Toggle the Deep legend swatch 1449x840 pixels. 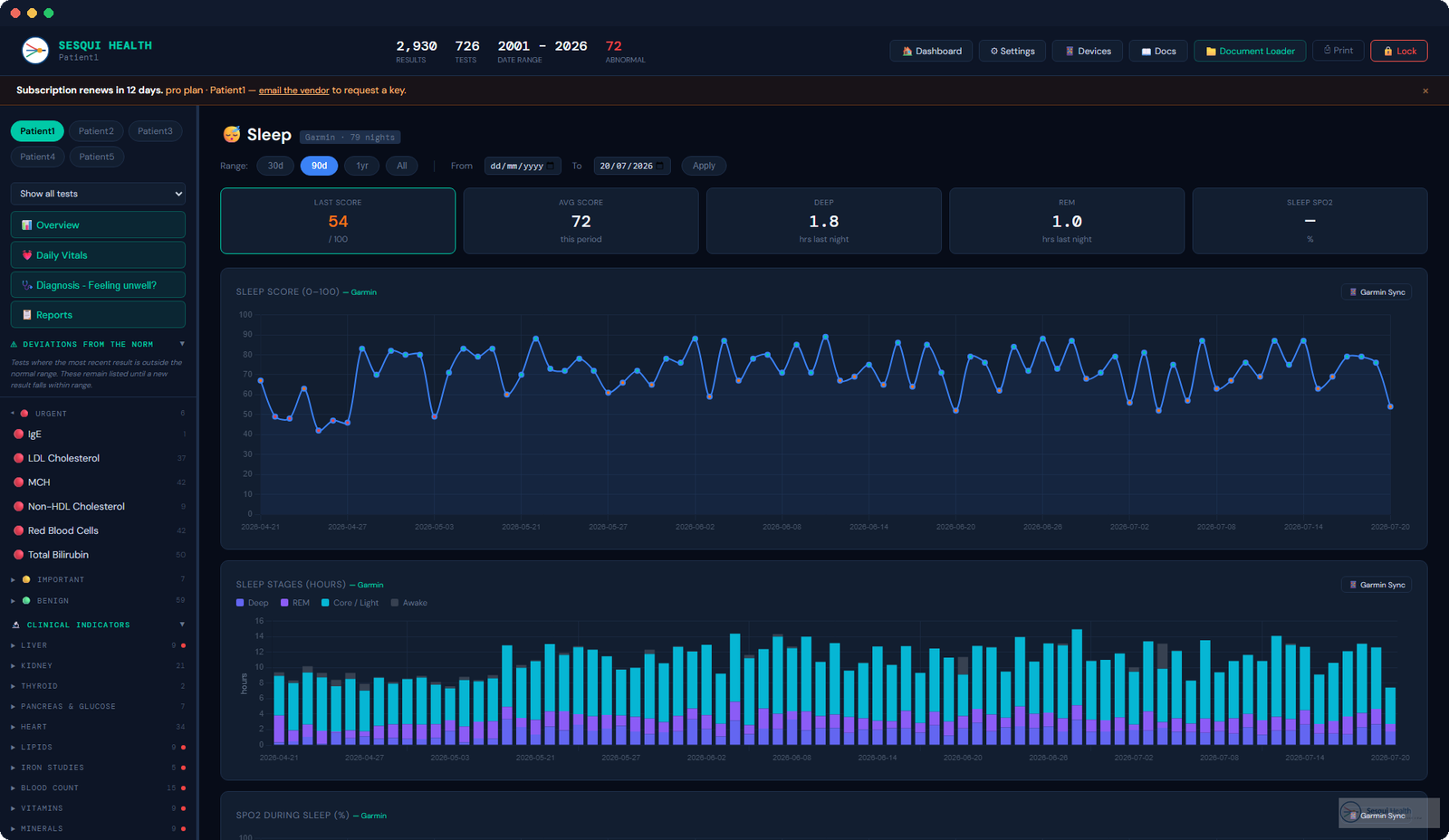(240, 603)
